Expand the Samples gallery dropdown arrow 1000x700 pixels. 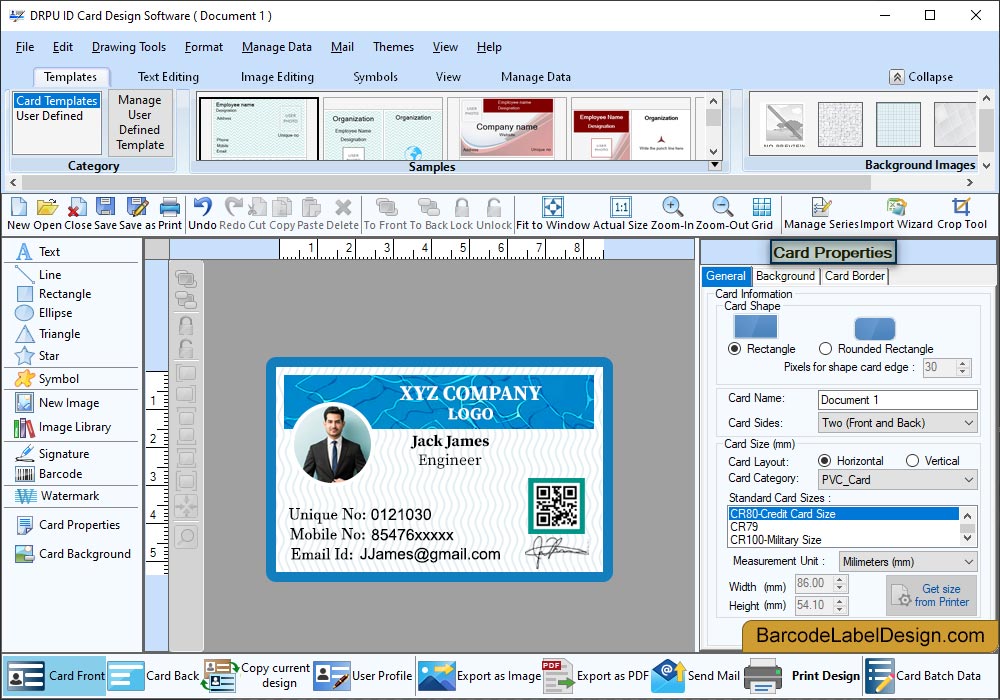[x=714, y=165]
